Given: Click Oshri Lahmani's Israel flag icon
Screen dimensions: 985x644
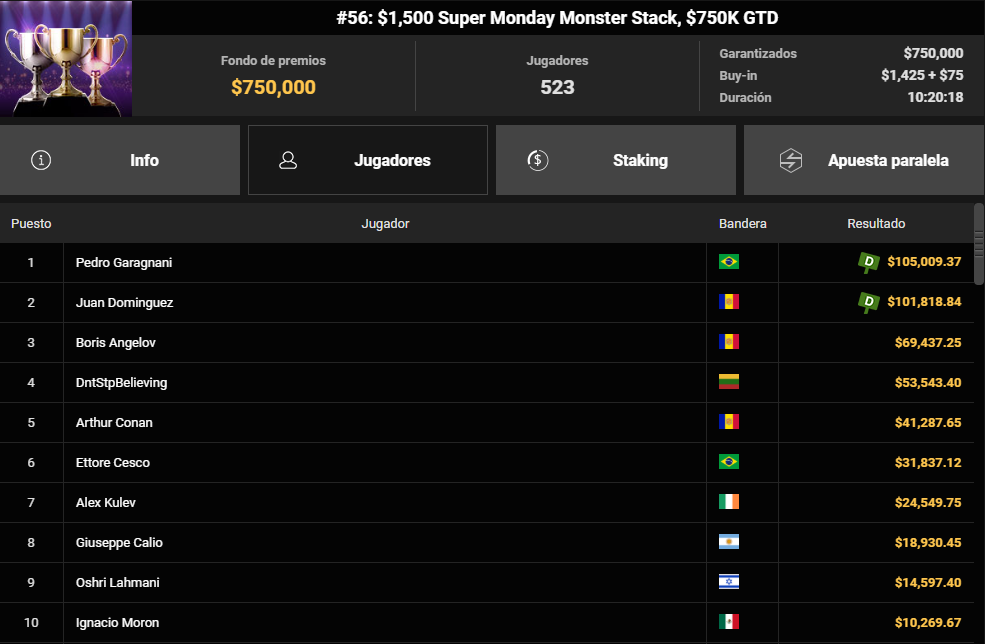Looking at the screenshot, I should (x=729, y=582).
